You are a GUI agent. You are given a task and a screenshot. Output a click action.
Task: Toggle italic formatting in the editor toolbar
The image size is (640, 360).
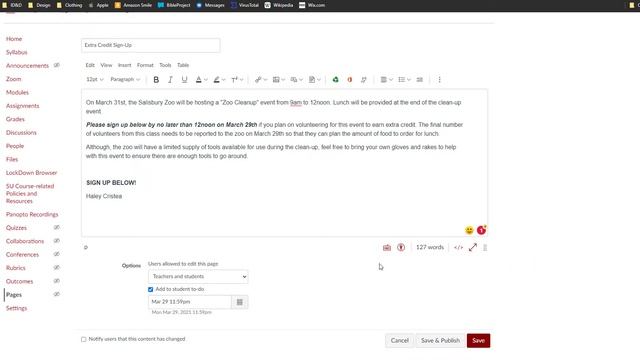click(x=170, y=80)
